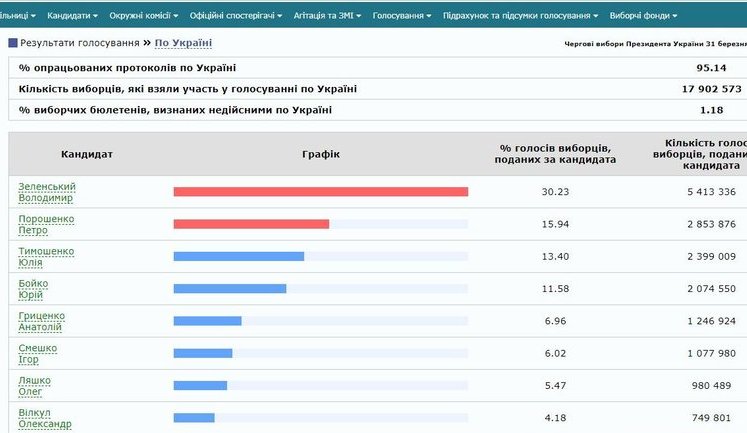
Task: Open the Голосування dropdown menu
Action: [402, 16]
